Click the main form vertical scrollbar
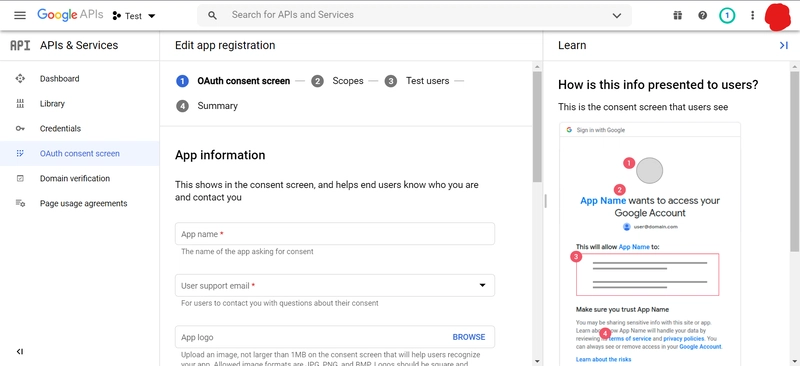The height and width of the screenshot is (366, 800). point(537,127)
